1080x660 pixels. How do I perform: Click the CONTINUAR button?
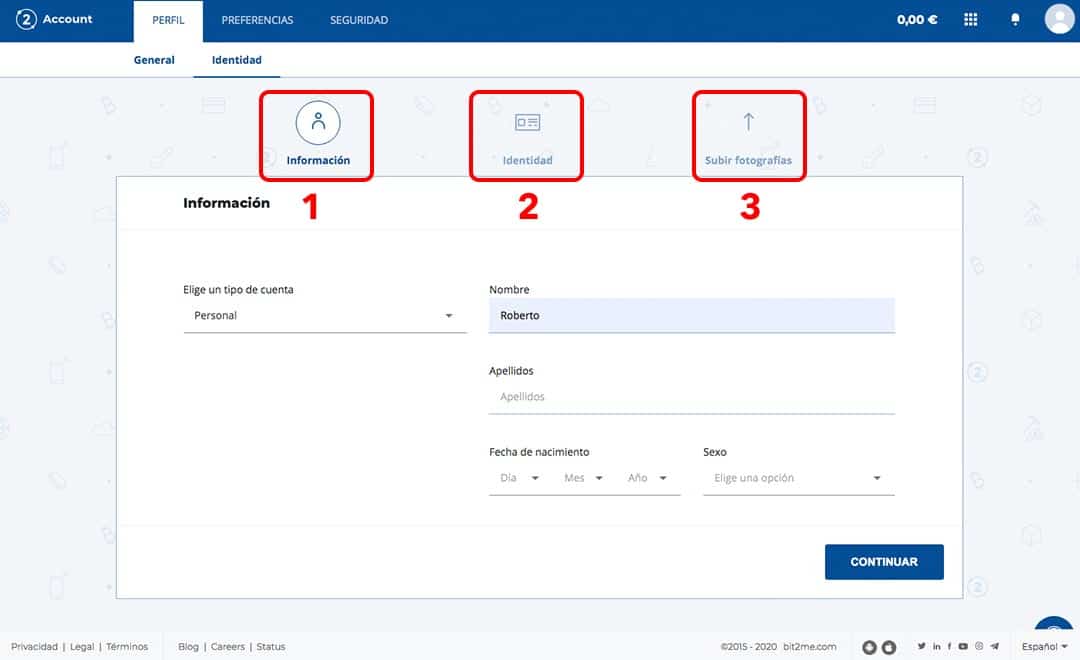(x=884, y=562)
